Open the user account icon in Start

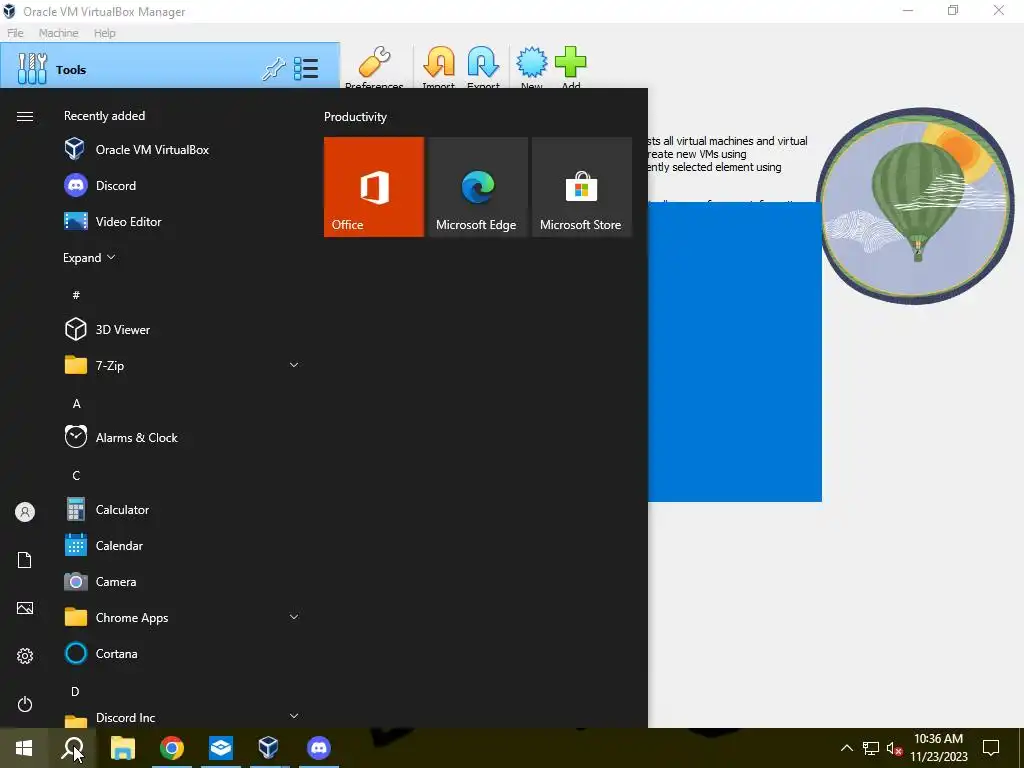25,512
